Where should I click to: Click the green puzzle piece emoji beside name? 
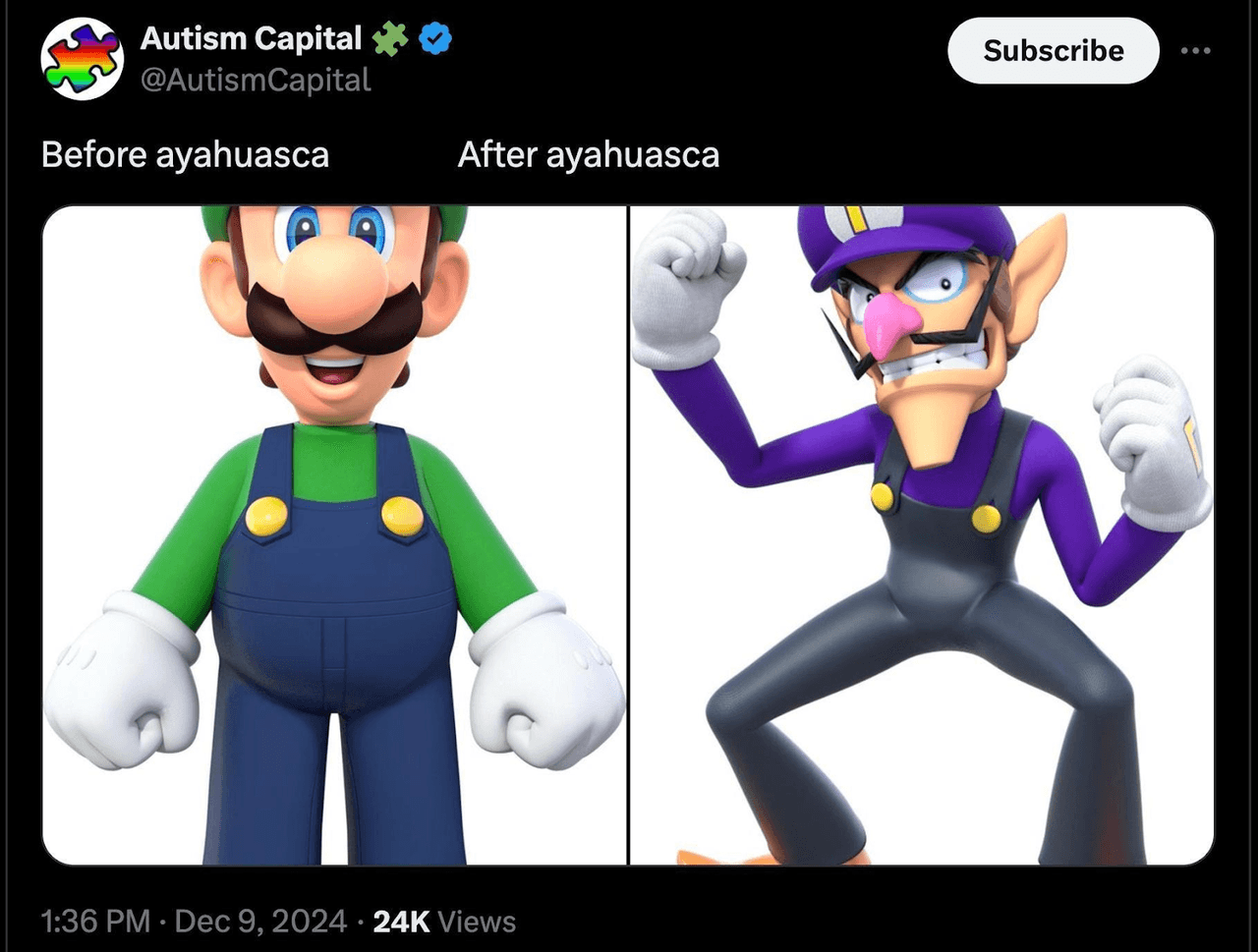(390, 39)
